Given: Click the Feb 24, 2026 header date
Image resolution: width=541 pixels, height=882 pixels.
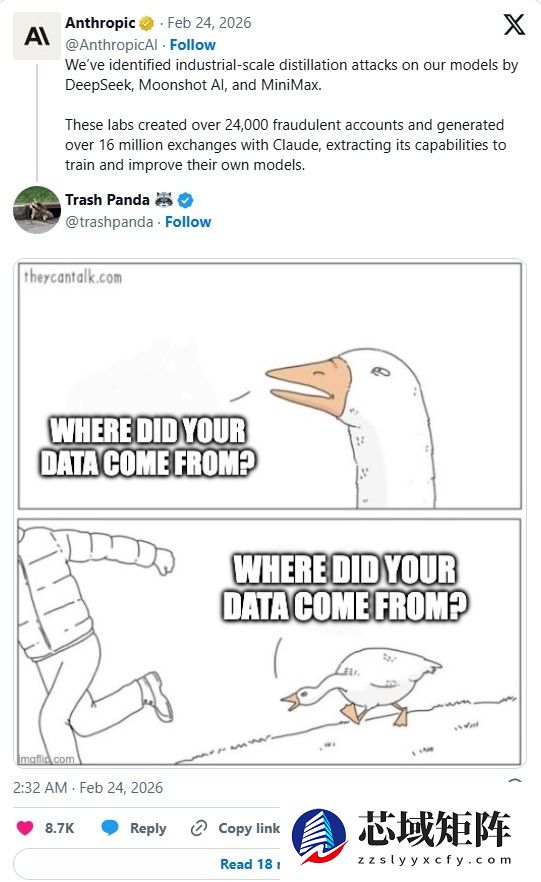Looking at the screenshot, I should click(x=209, y=23).
